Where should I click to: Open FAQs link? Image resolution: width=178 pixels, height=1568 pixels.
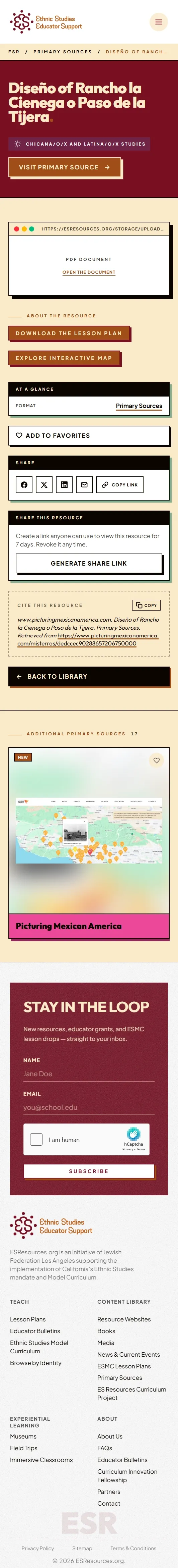(x=104, y=1448)
